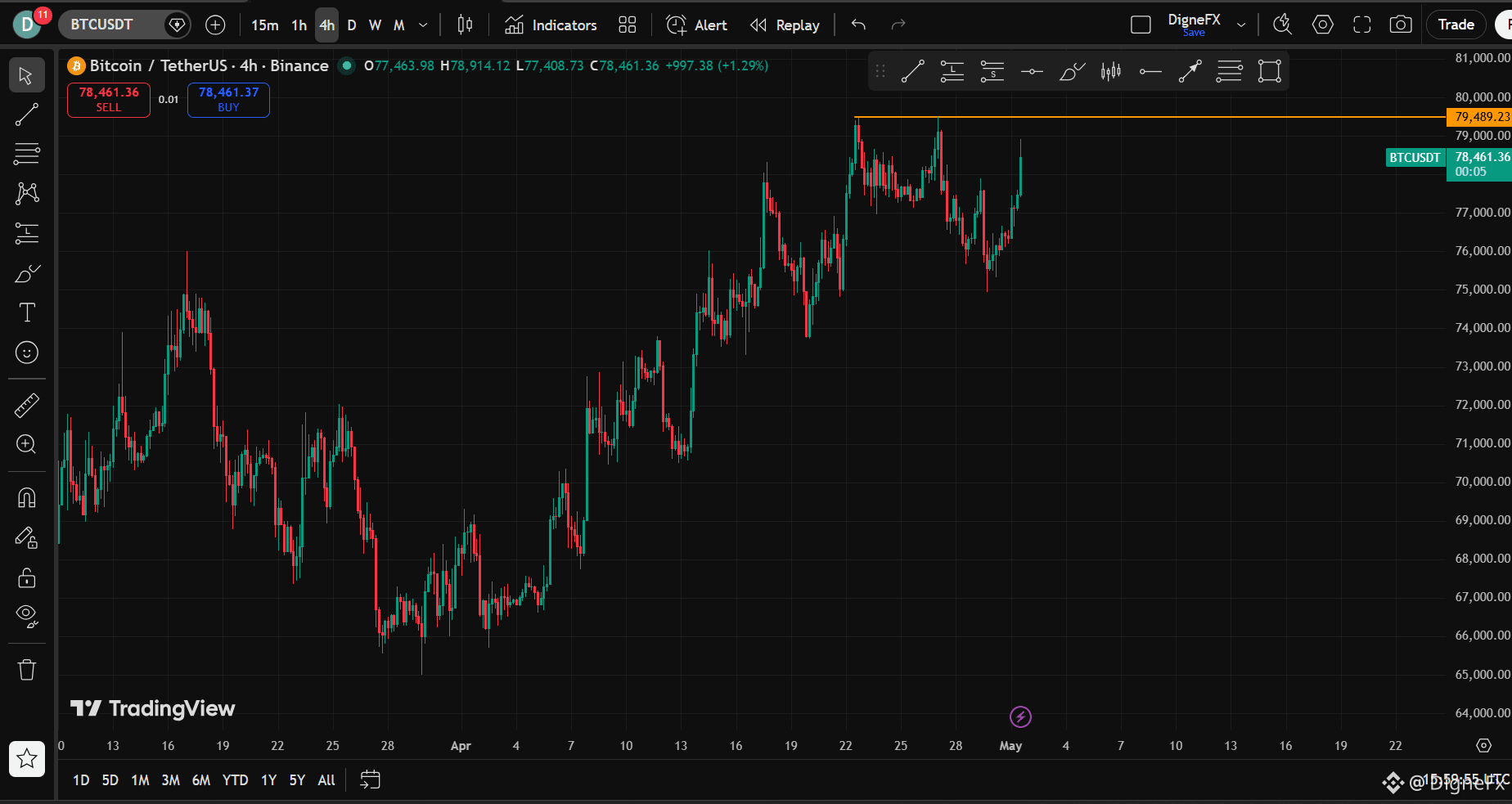Select the Text tool in left sidebar

(x=26, y=312)
